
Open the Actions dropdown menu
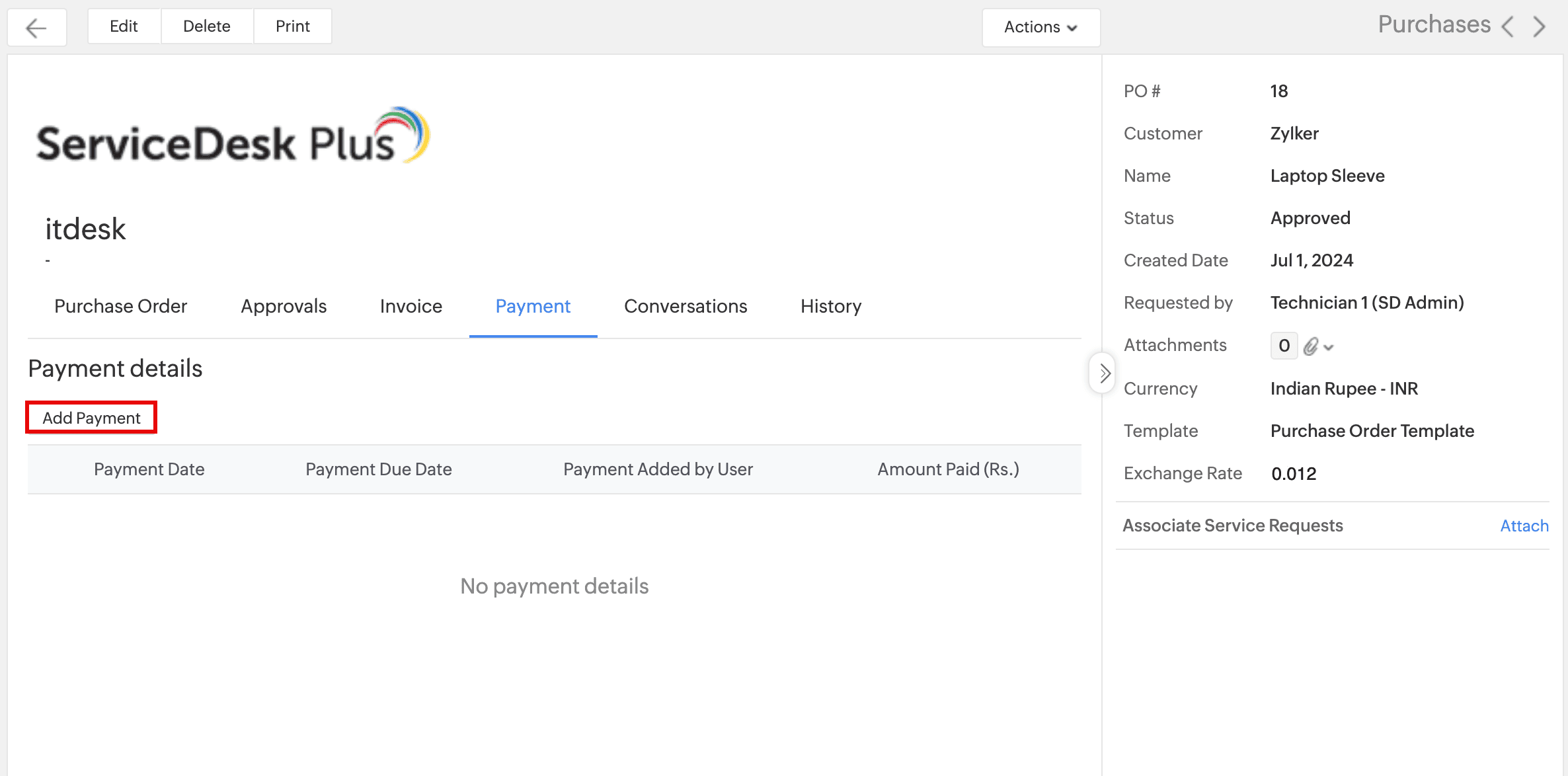point(1040,27)
